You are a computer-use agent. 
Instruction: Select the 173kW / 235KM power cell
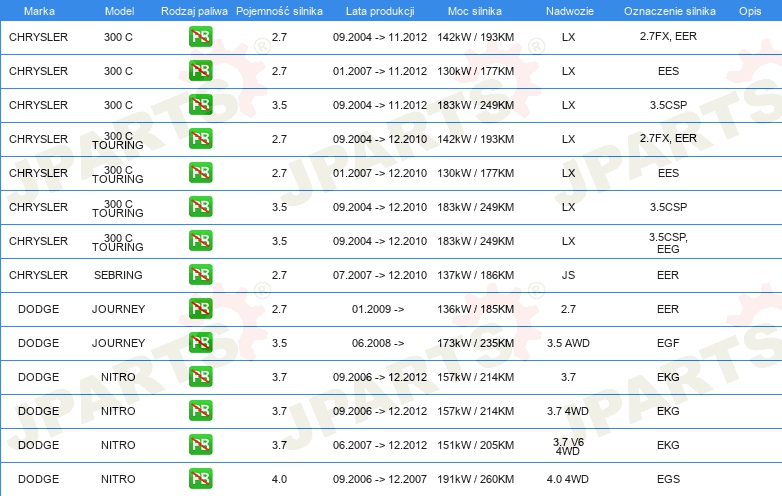click(476, 343)
